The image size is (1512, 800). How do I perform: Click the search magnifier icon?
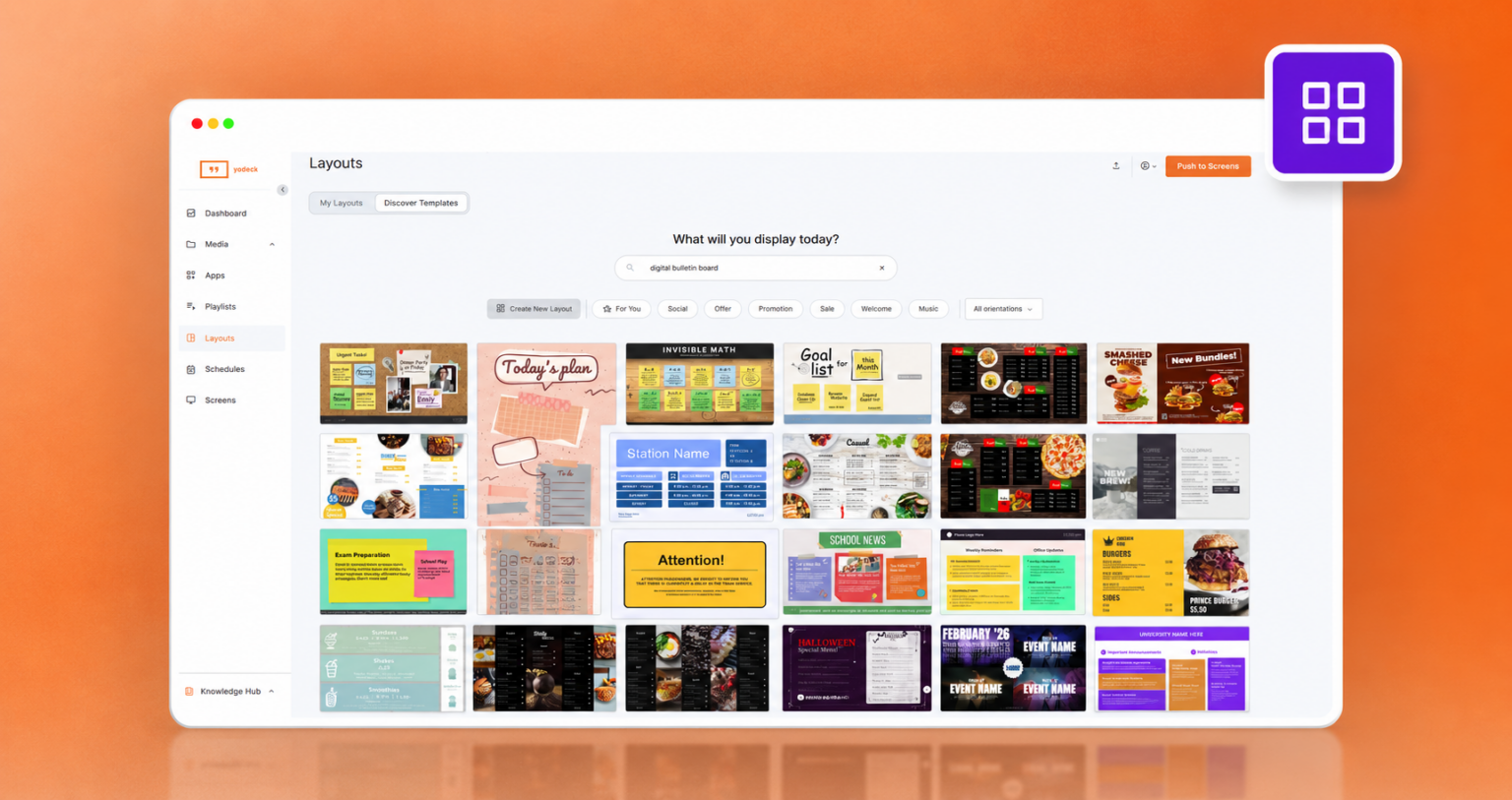(x=630, y=268)
